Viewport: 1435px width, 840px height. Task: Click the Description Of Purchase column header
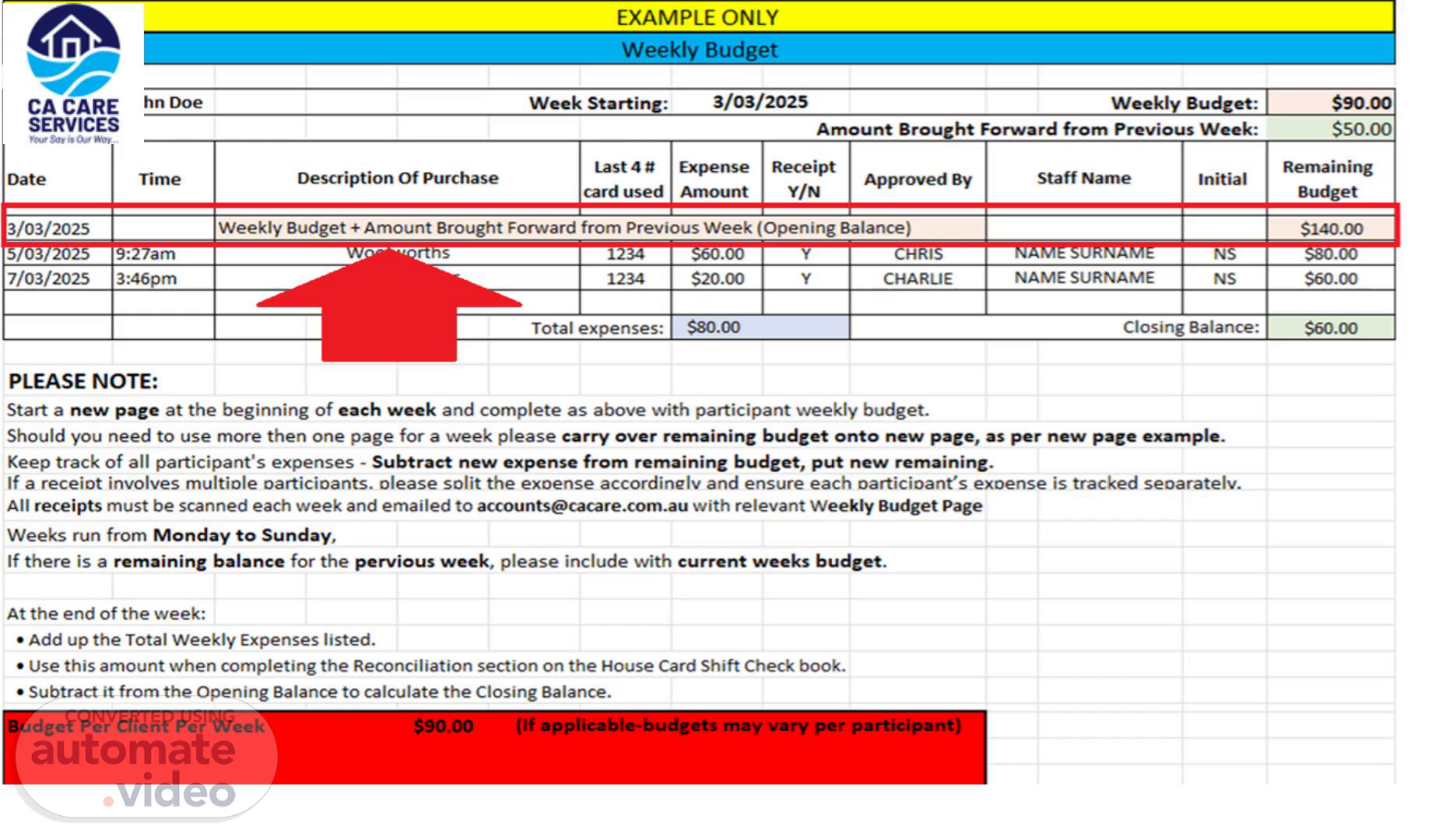click(397, 178)
